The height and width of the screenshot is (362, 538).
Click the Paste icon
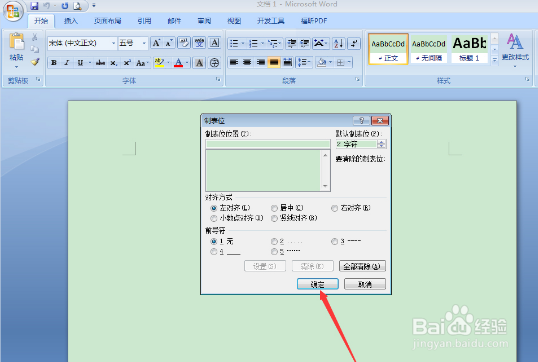(x=16, y=42)
